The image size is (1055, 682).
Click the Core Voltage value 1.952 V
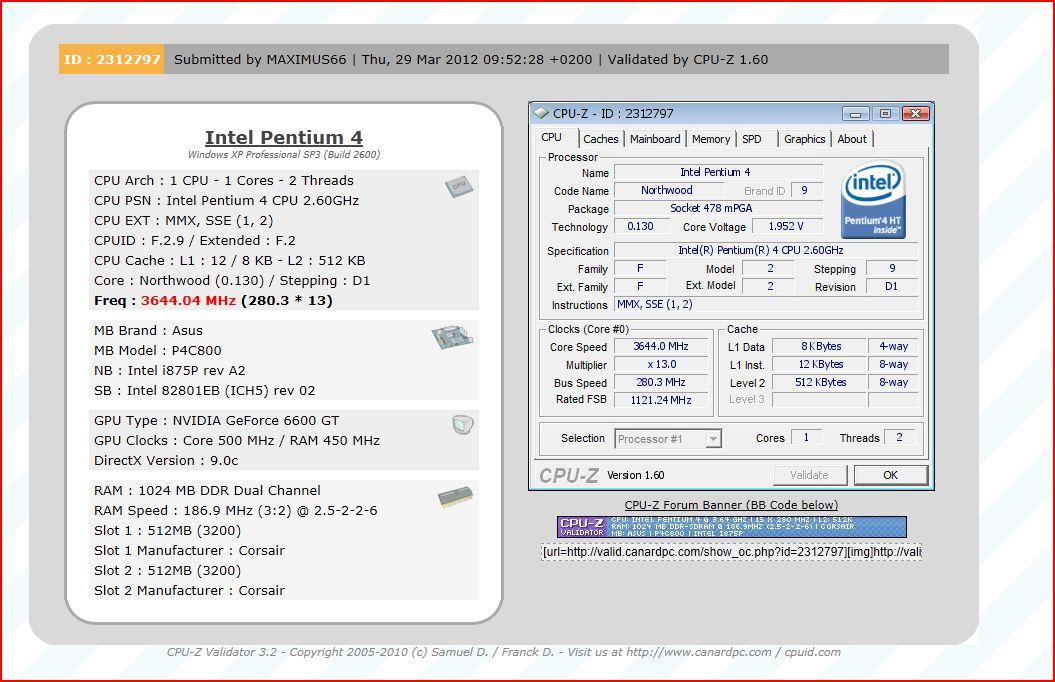click(787, 227)
